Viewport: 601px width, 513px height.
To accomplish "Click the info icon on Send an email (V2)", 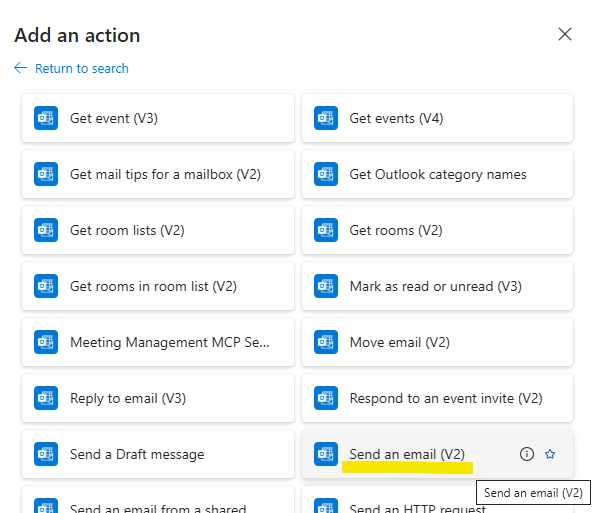I will [x=527, y=454].
